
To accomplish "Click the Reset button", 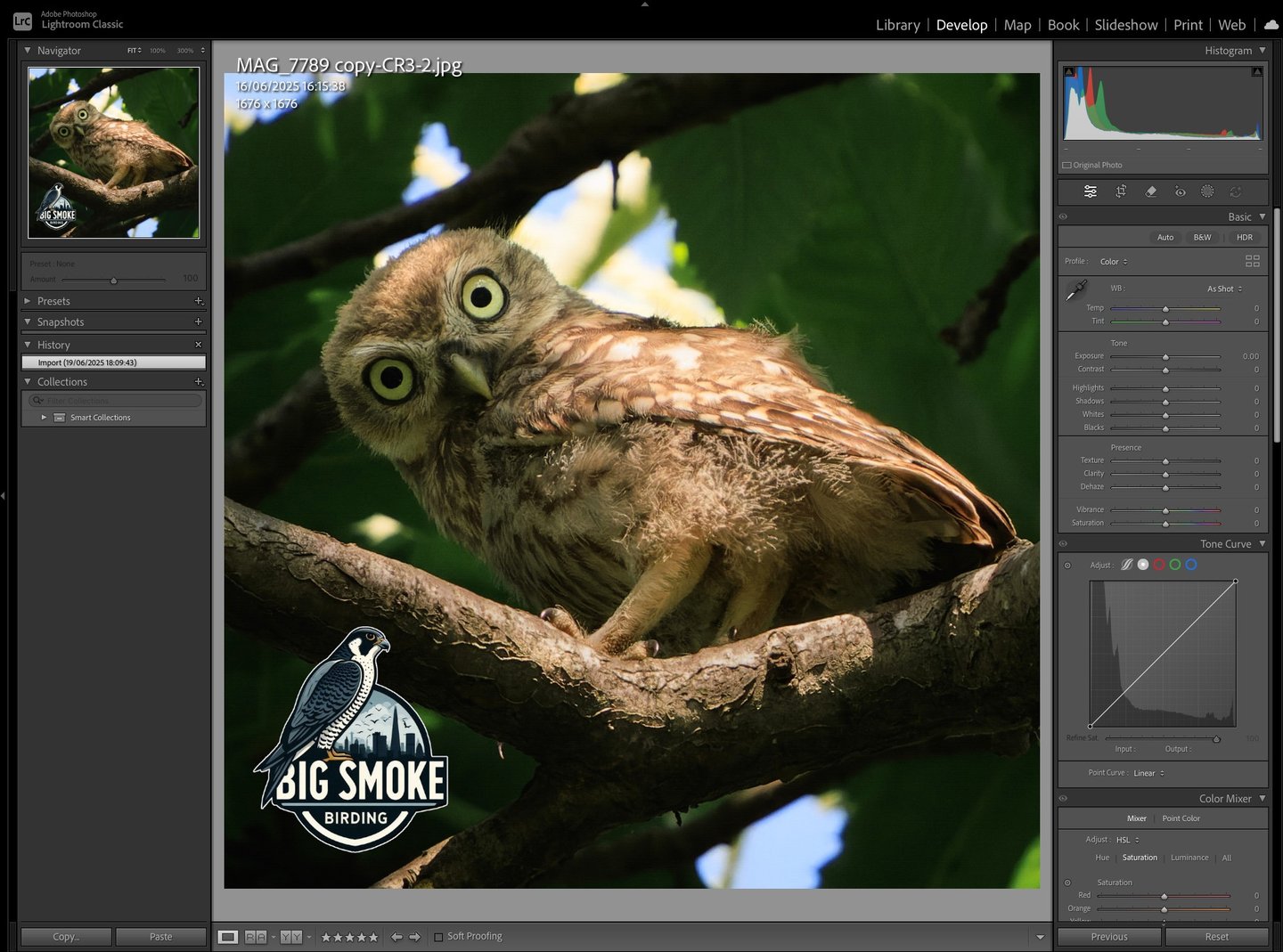I will [x=1217, y=937].
